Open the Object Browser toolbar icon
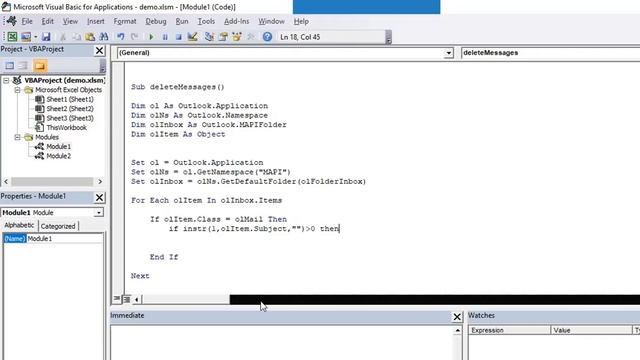Screen dimensions: 640x360 237,37
